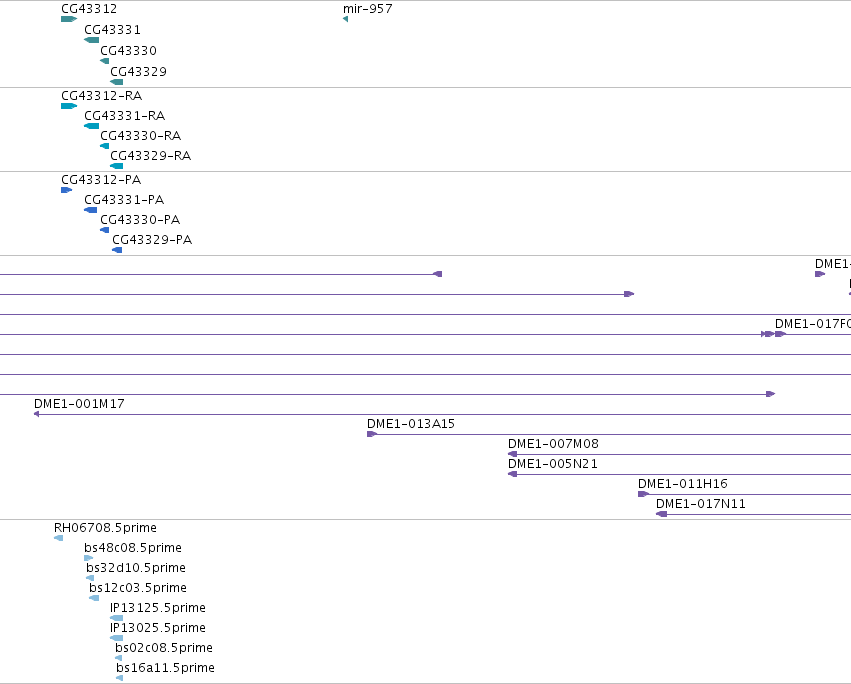Click the IP13125.5prime EST glyph
Screen dimensions: 851x684
pyautogui.click(x=117, y=618)
